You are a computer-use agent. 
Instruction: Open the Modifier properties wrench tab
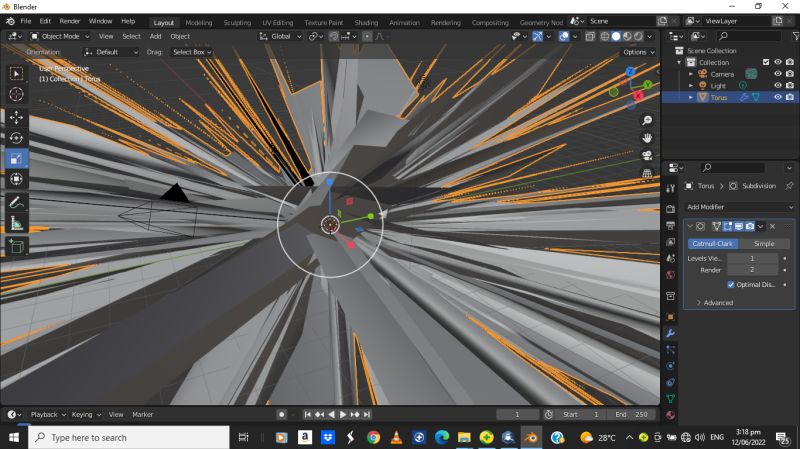coord(670,333)
